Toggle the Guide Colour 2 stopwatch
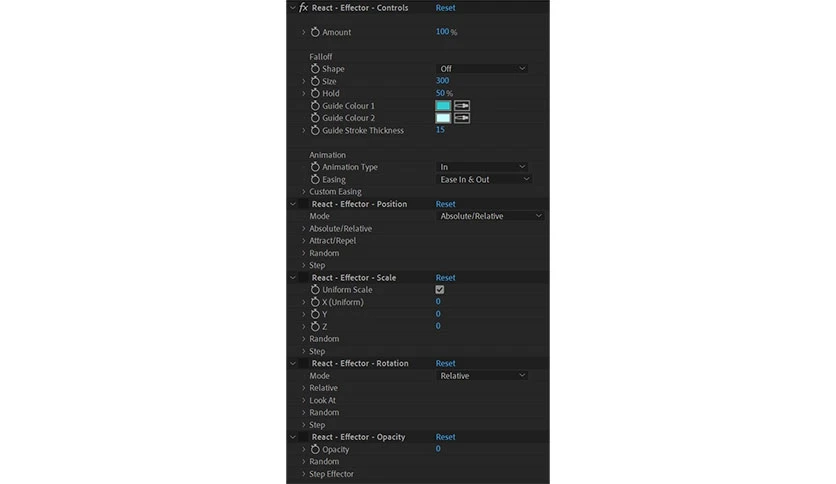Viewport: 836px width, 484px height. point(315,118)
